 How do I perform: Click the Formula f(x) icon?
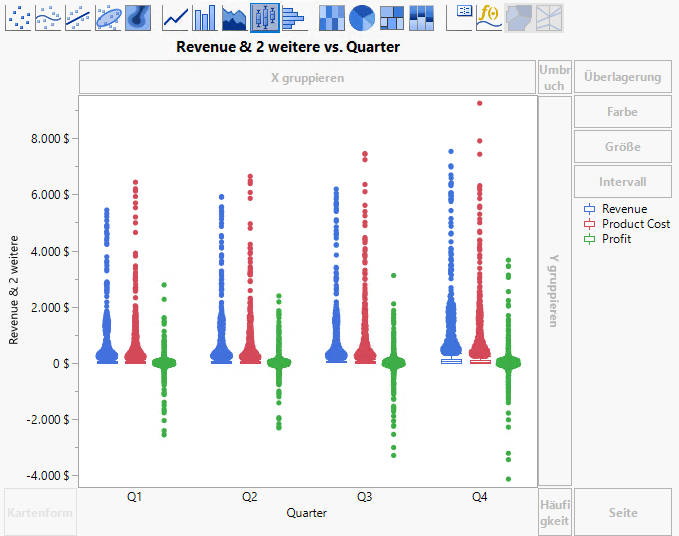pyautogui.click(x=489, y=16)
